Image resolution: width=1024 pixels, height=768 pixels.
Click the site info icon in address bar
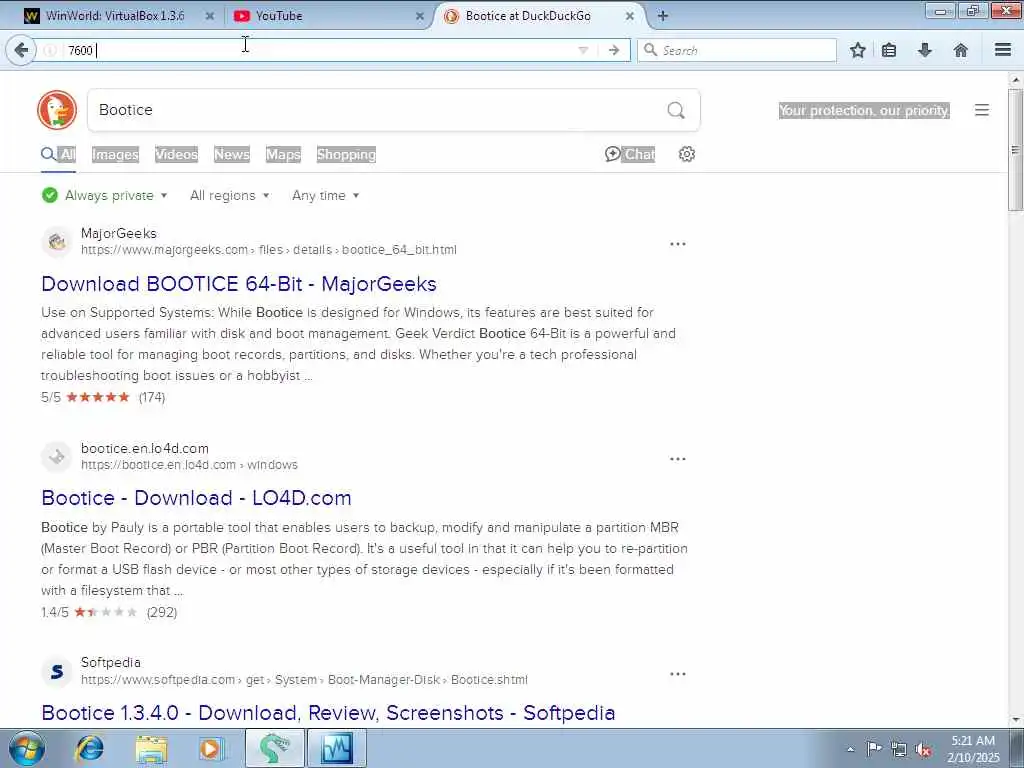(x=50, y=50)
